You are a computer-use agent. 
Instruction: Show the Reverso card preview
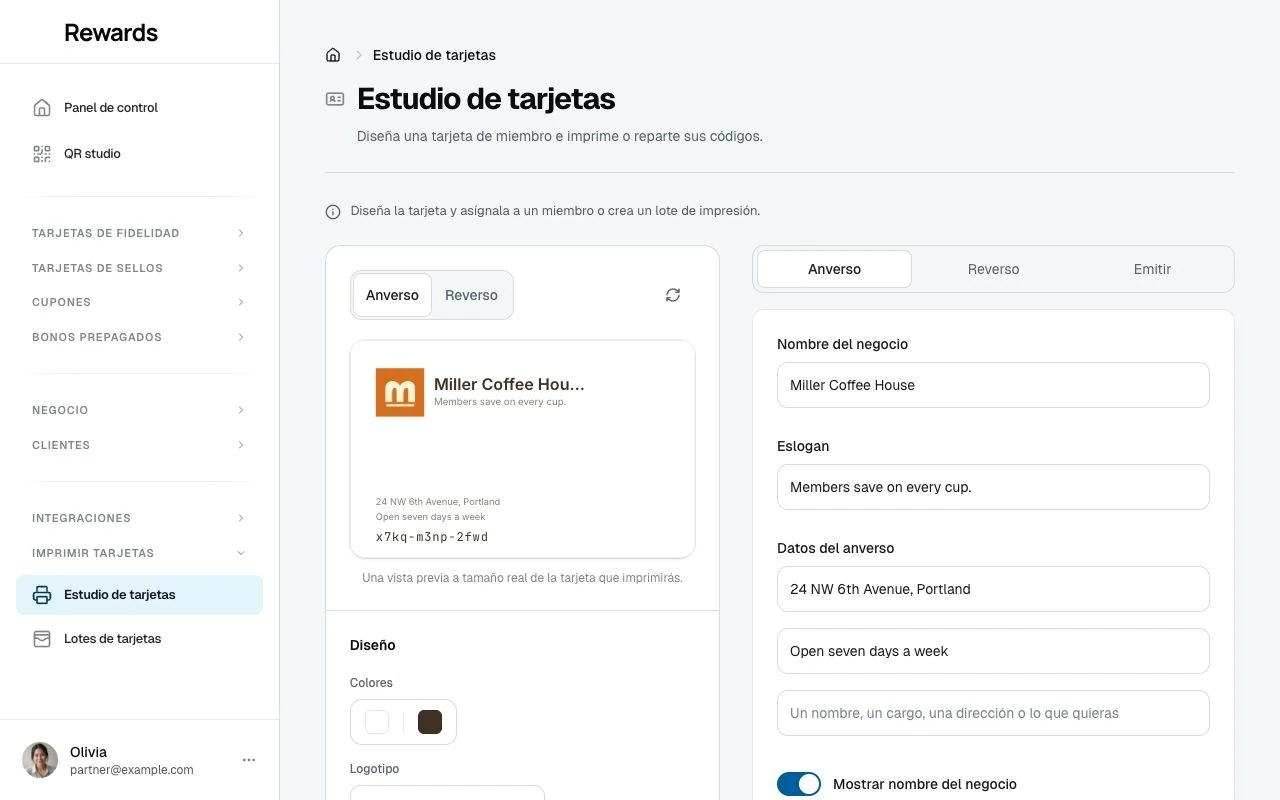(471, 295)
